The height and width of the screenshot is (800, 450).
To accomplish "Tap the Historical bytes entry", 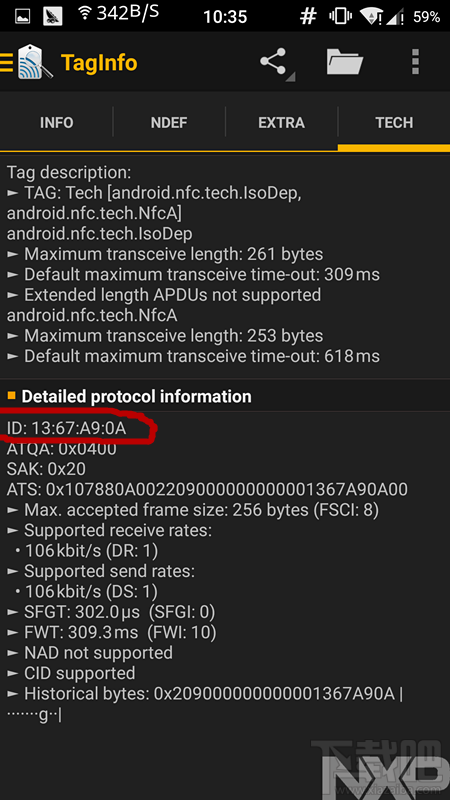I will click(x=205, y=704).
